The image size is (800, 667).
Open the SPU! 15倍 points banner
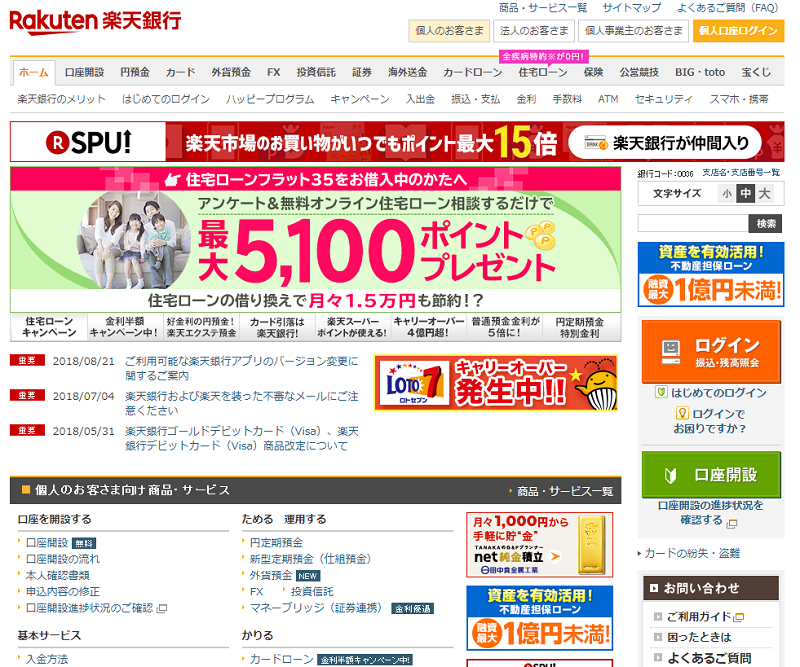click(x=397, y=142)
